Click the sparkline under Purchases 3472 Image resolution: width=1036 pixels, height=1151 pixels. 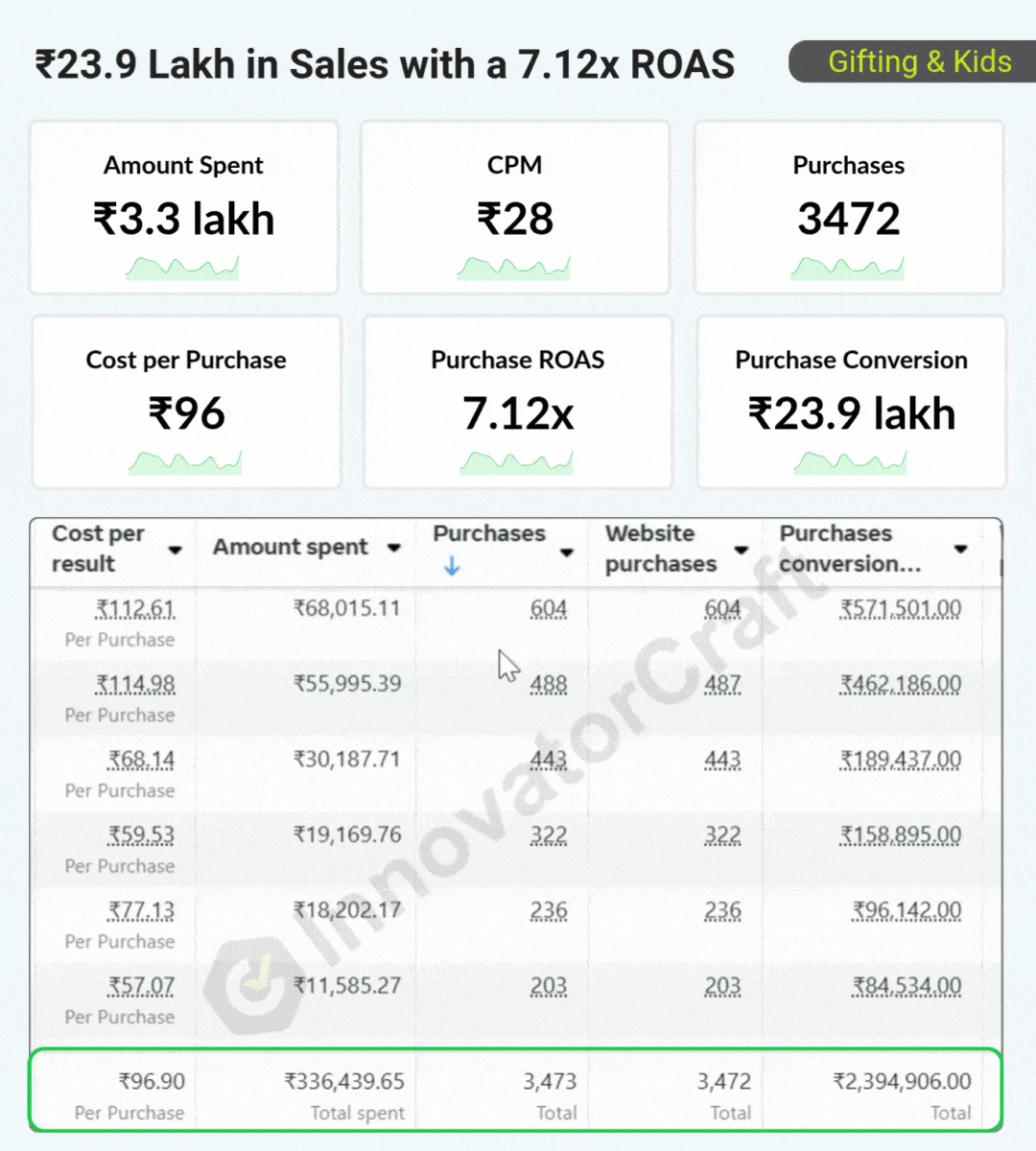pos(848,268)
